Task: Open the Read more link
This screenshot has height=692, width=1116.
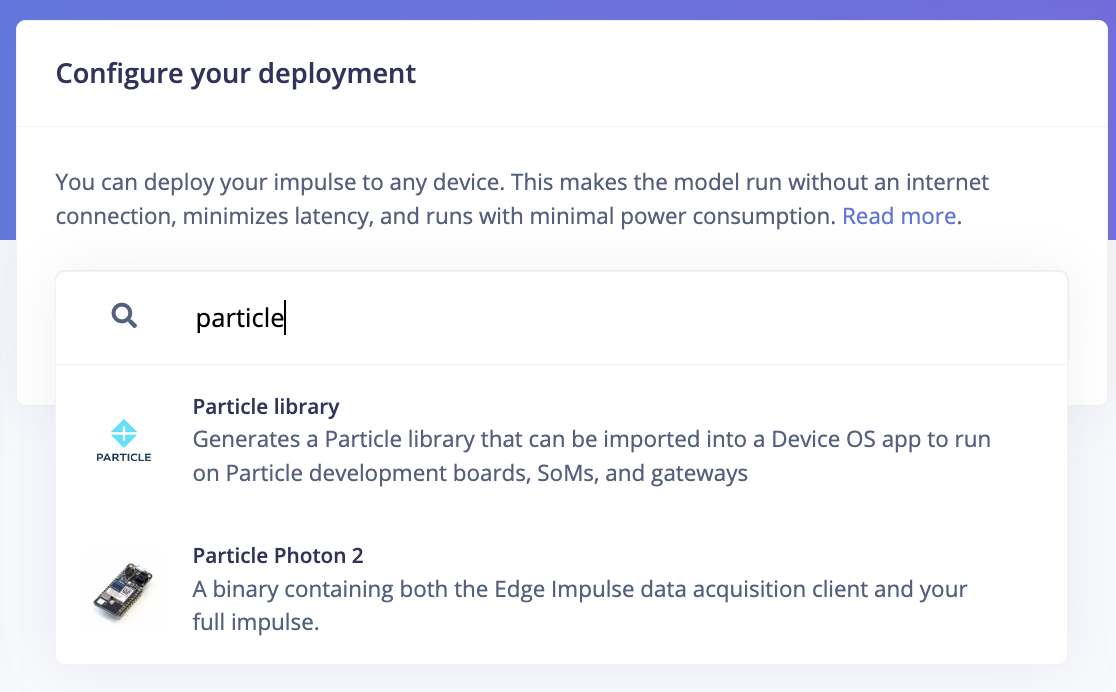Action: (897, 215)
